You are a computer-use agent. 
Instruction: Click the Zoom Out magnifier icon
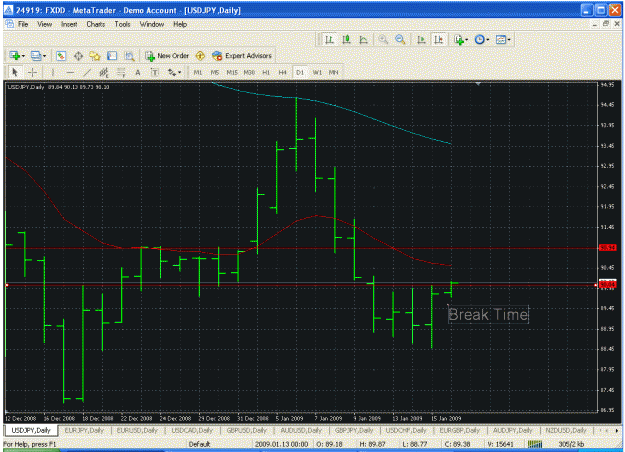coord(400,39)
